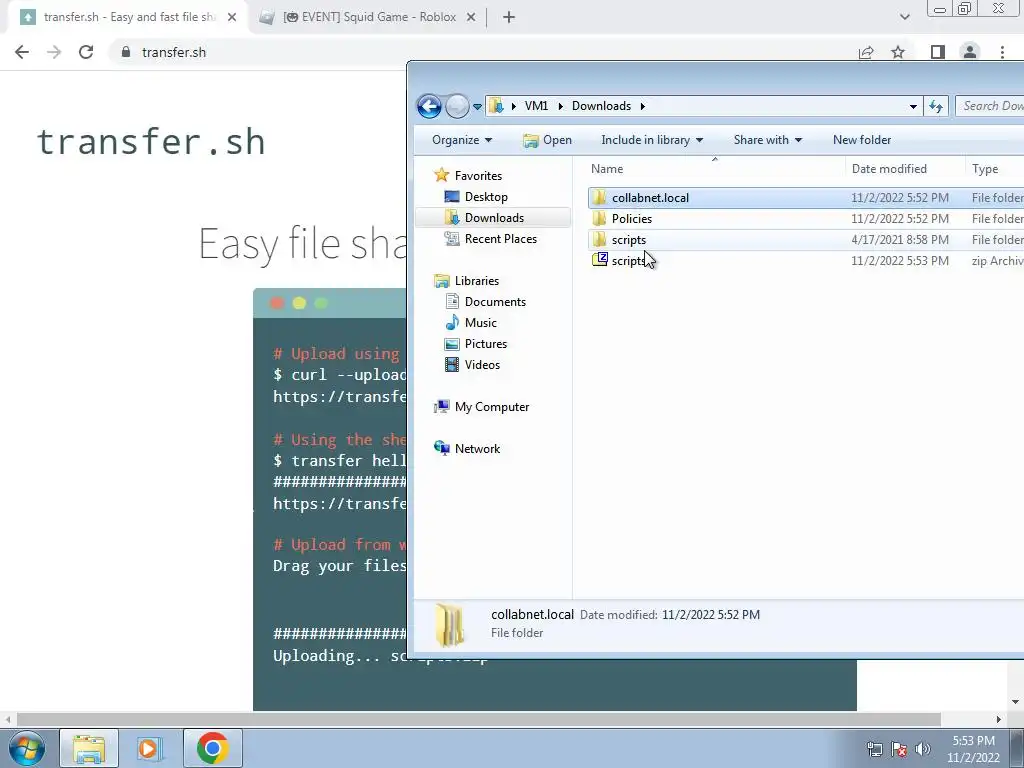Click the network tray icon

[874, 749]
